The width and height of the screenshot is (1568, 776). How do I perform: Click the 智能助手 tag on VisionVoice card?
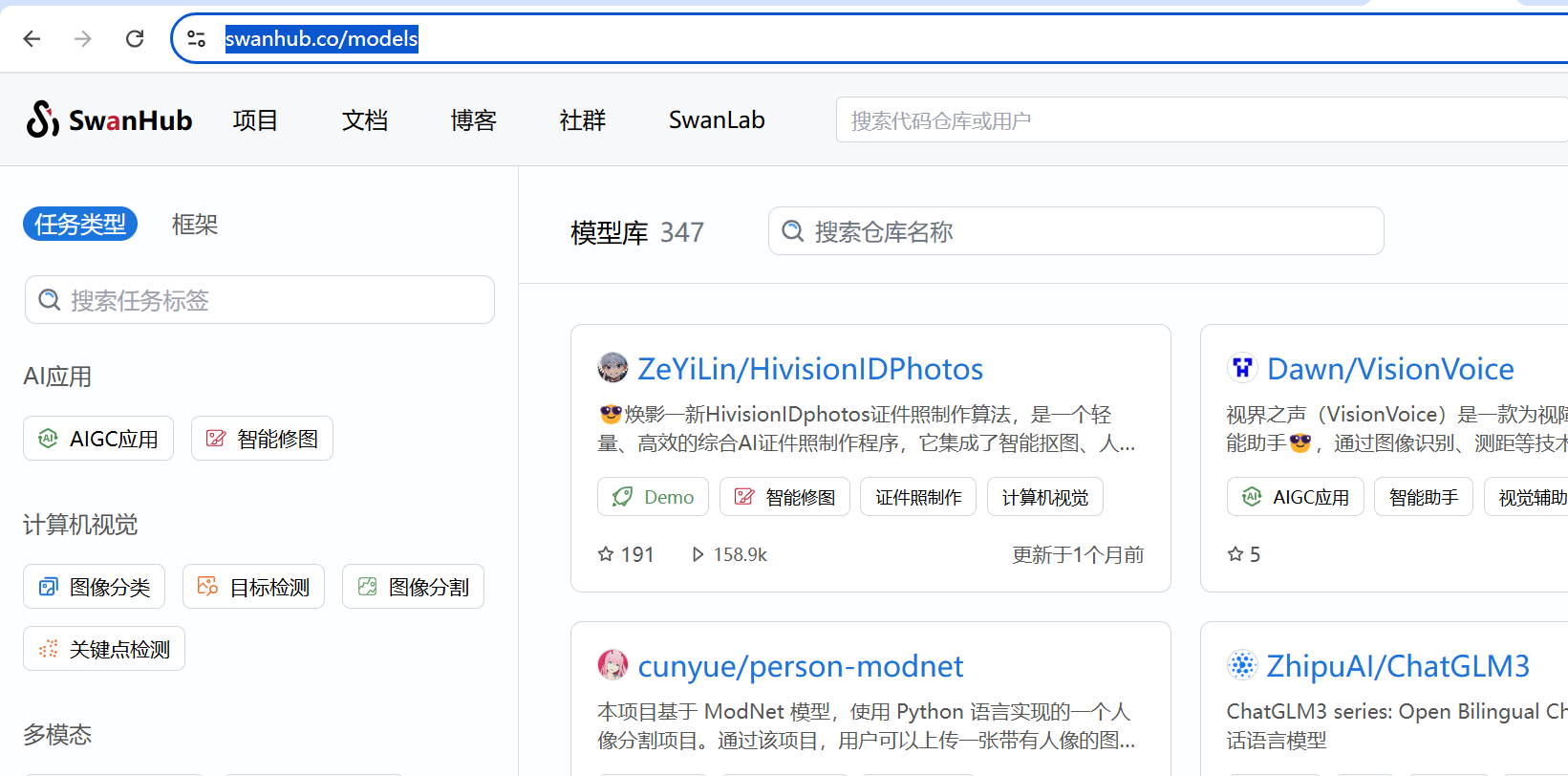point(1424,497)
